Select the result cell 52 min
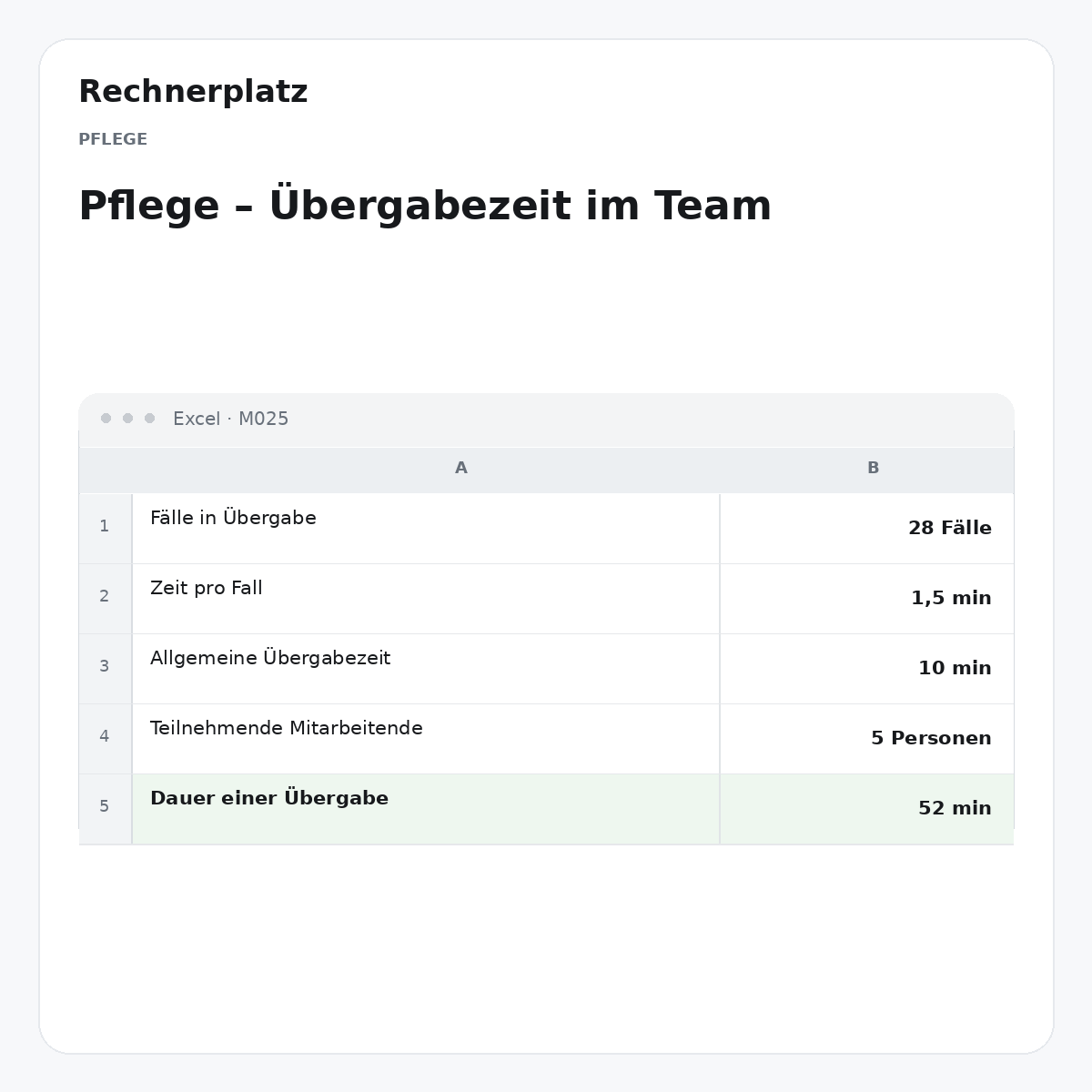The width and height of the screenshot is (1092, 1092). click(866, 809)
